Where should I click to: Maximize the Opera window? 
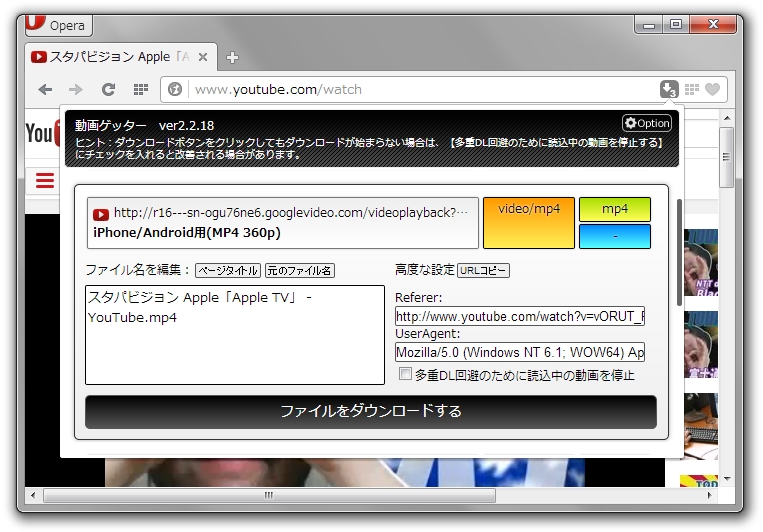pos(676,24)
